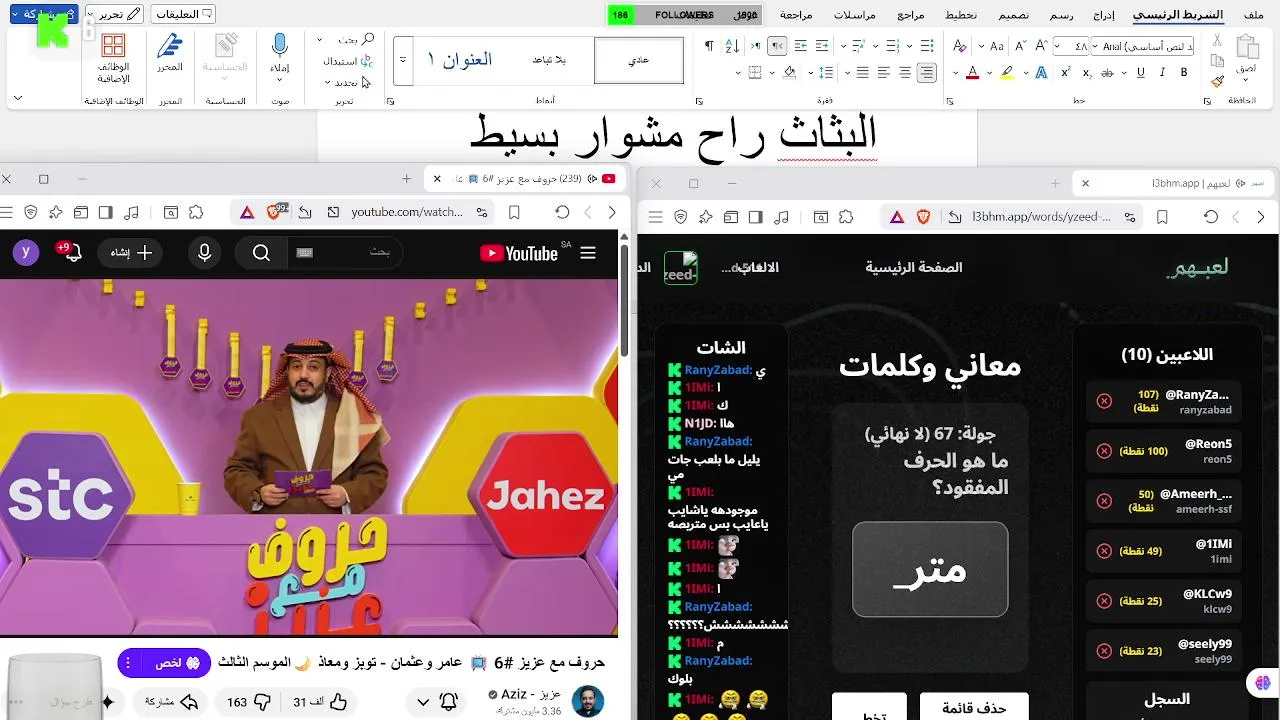Image resolution: width=1280 pixels, height=720 pixels.
Task: Click delete list (حذف قائمة) button
Action: click(x=974, y=707)
